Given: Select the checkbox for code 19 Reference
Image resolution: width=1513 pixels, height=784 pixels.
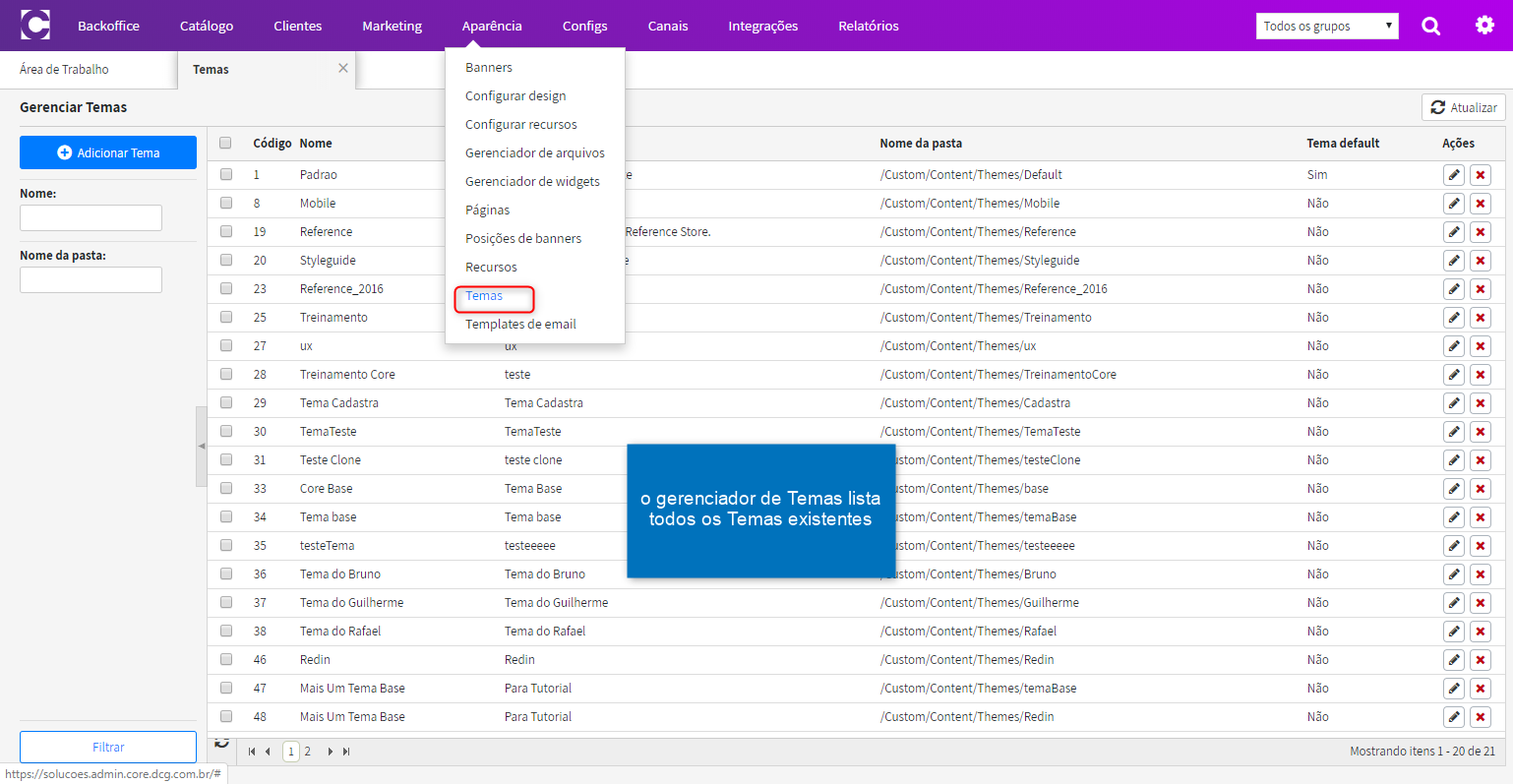Looking at the screenshot, I should click(226, 231).
